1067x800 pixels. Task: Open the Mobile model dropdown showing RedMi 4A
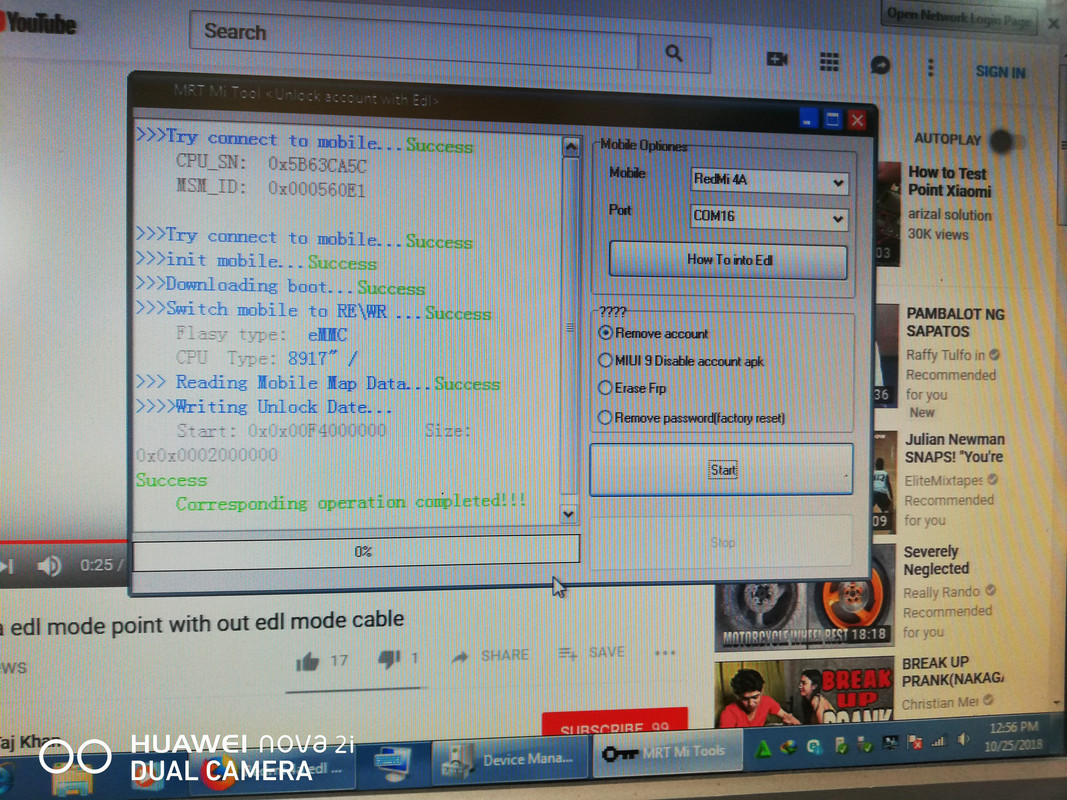coord(769,181)
